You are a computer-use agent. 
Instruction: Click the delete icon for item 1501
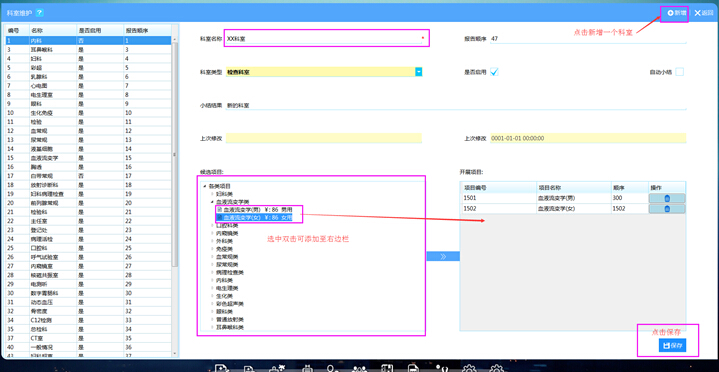(667, 198)
